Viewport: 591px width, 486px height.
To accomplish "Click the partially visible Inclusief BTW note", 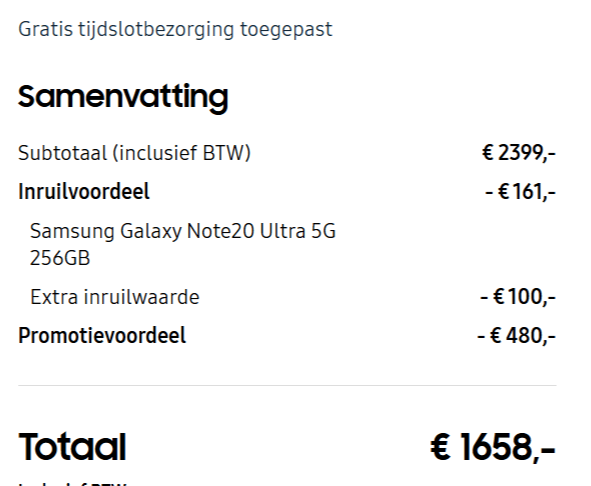I will [72, 484].
